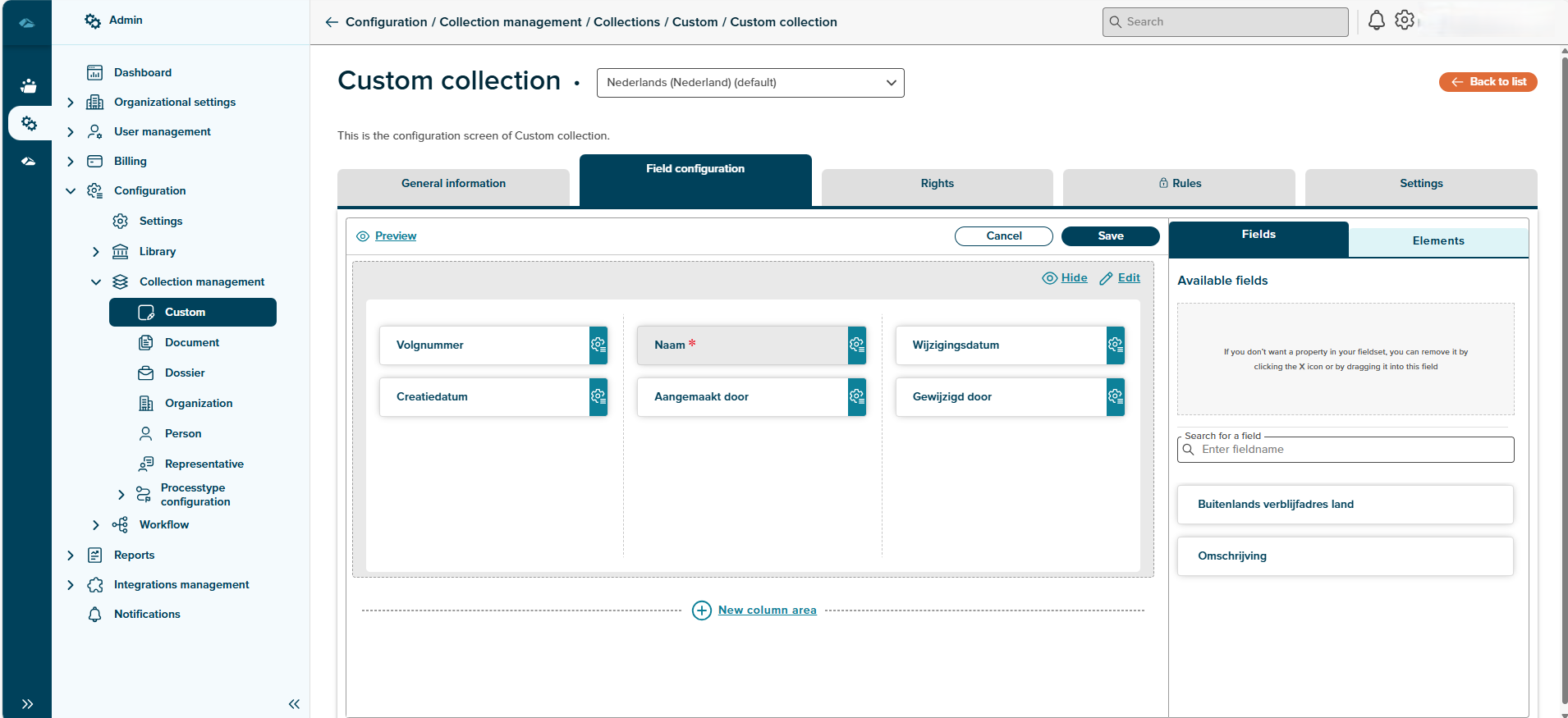The height and width of the screenshot is (718, 1568).
Task: Open settings gear on Volgnummer field
Action: pos(598,345)
